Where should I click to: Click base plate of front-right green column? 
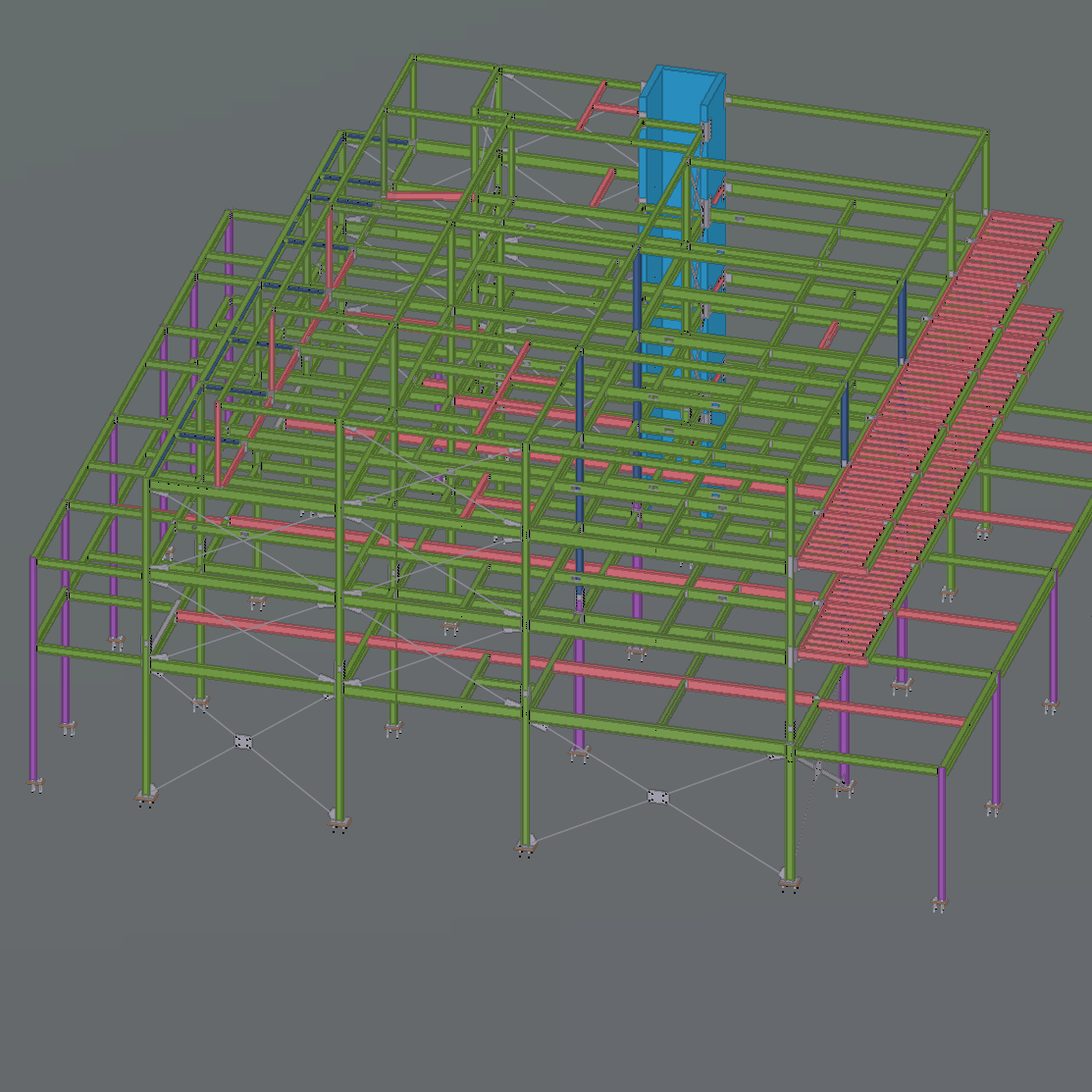click(790, 881)
